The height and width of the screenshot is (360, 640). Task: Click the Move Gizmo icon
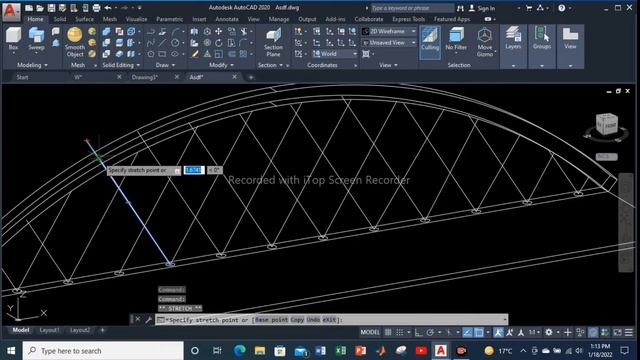tap(484, 42)
